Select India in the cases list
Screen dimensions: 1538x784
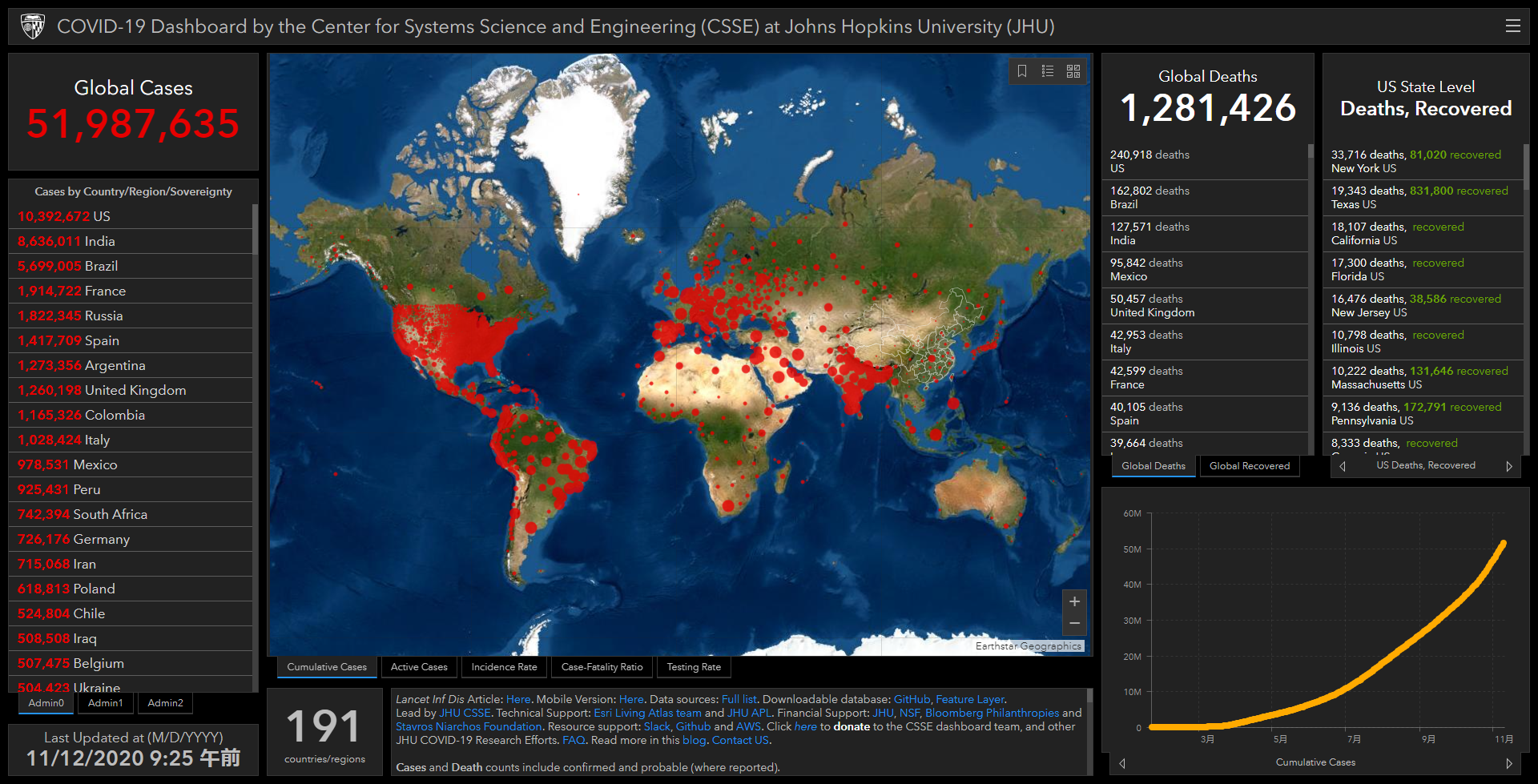(100, 241)
